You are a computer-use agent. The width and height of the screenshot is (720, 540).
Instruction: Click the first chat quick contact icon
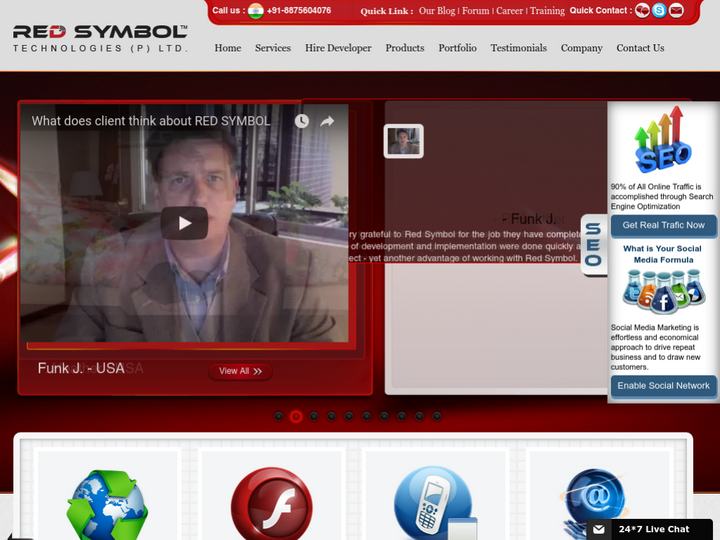[642, 11]
